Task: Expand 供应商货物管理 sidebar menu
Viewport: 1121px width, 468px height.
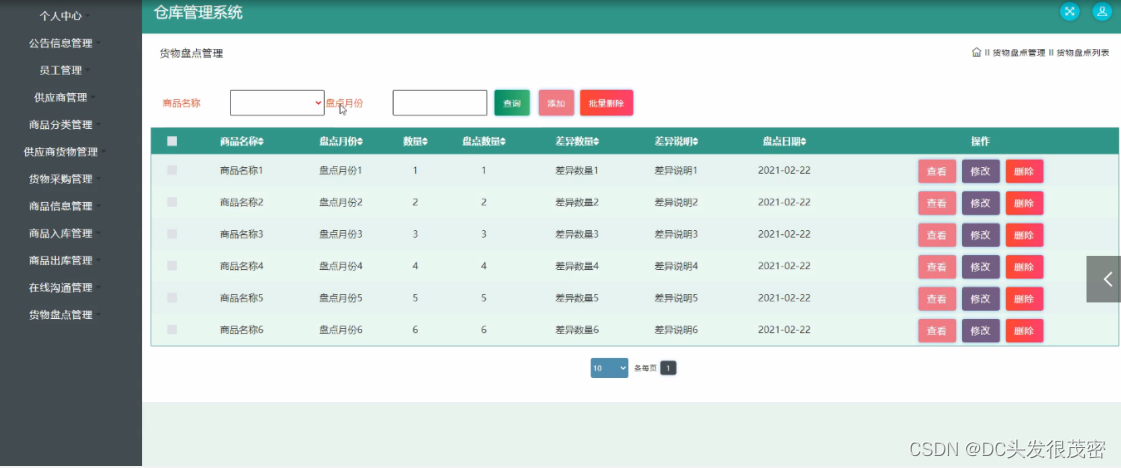Action: click(x=61, y=151)
